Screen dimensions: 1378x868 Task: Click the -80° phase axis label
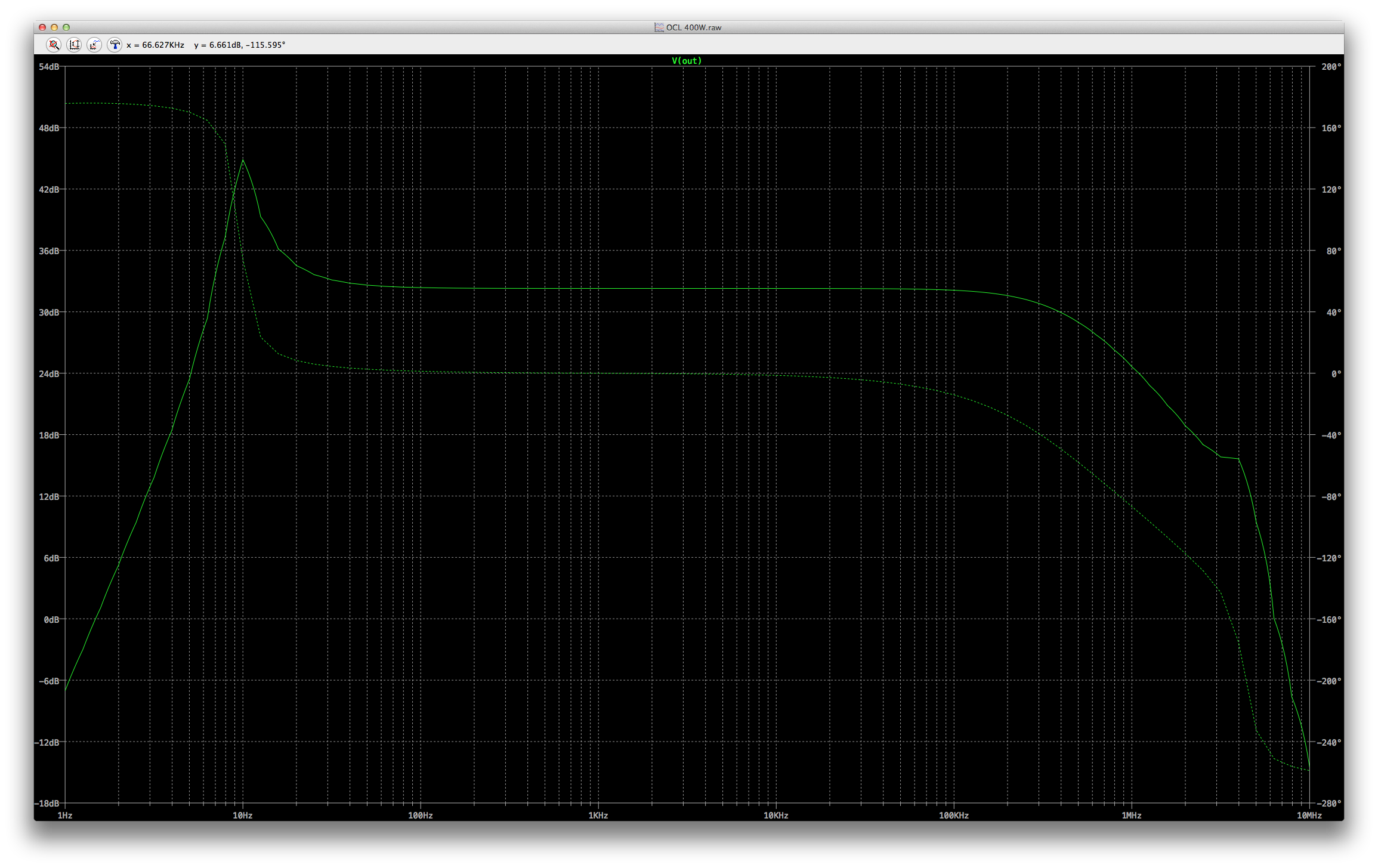tap(1331, 497)
